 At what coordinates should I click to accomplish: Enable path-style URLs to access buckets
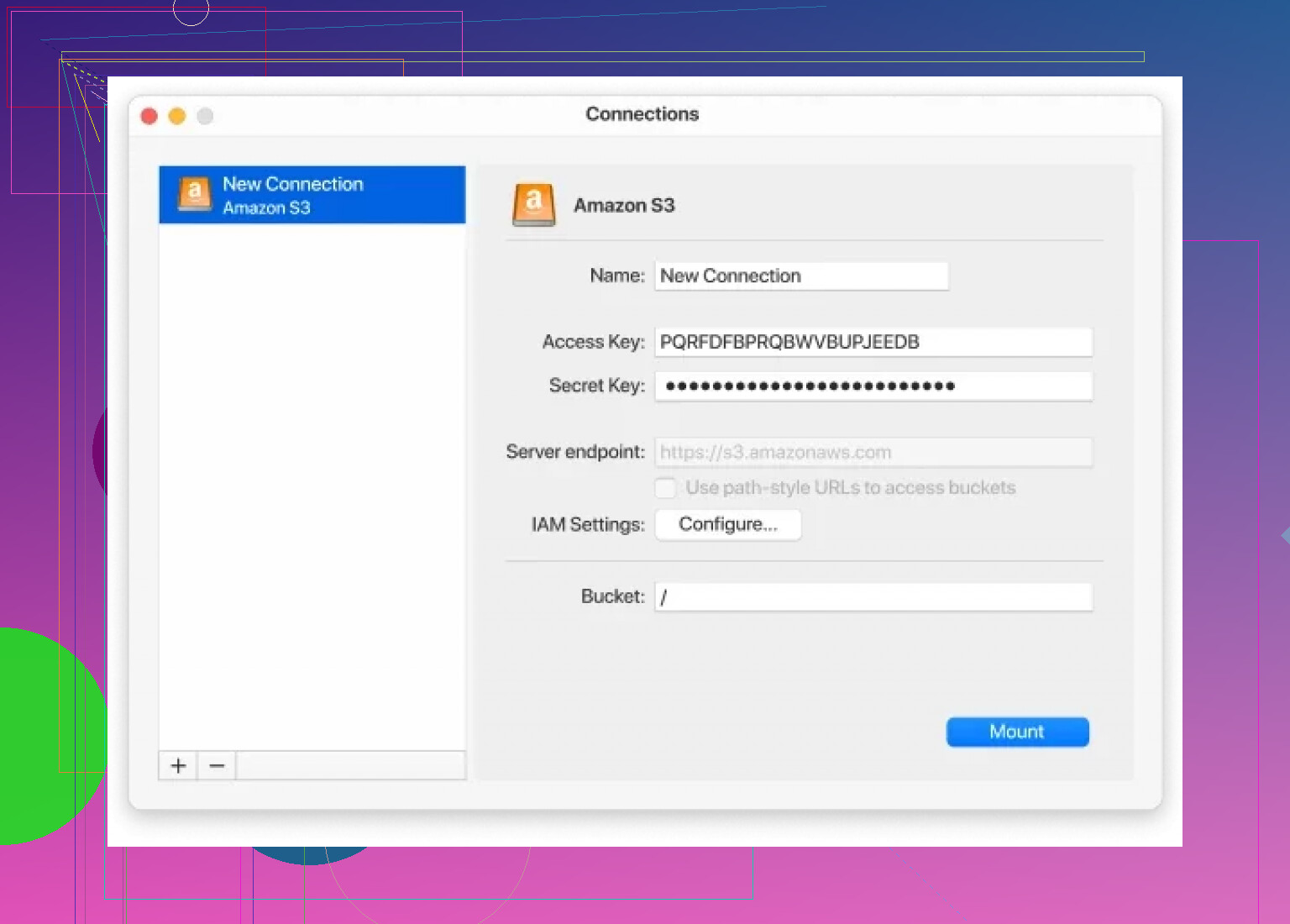pos(665,488)
